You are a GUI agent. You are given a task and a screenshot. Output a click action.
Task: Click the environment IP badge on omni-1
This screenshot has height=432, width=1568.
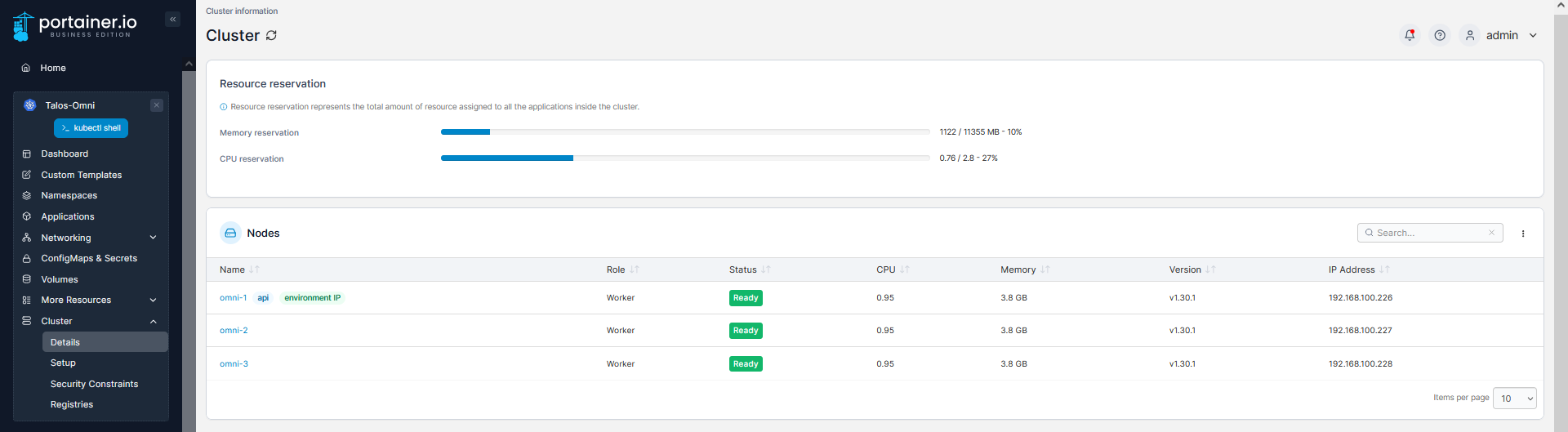[312, 298]
